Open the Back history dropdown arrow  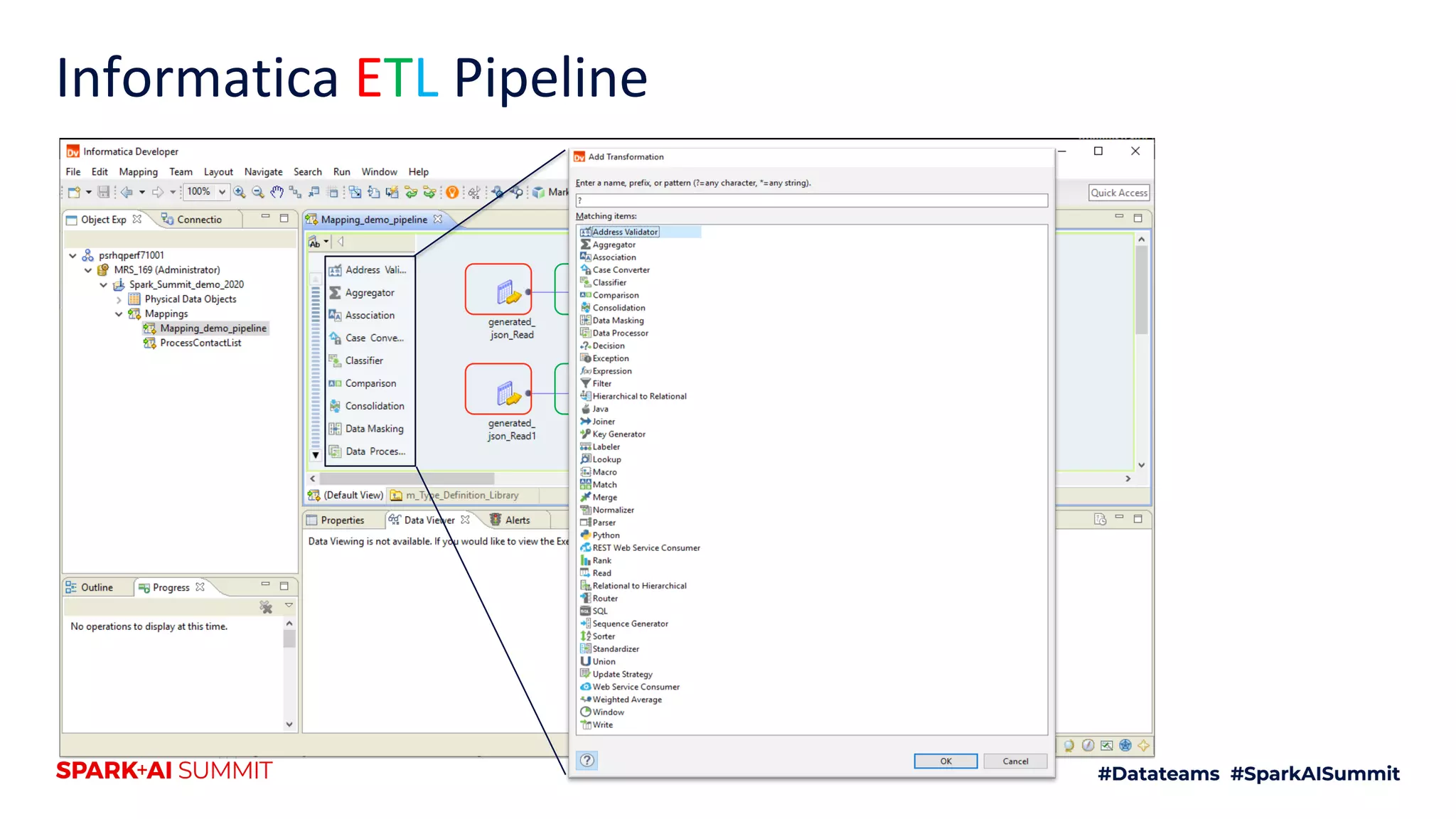click(x=142, y=192)
